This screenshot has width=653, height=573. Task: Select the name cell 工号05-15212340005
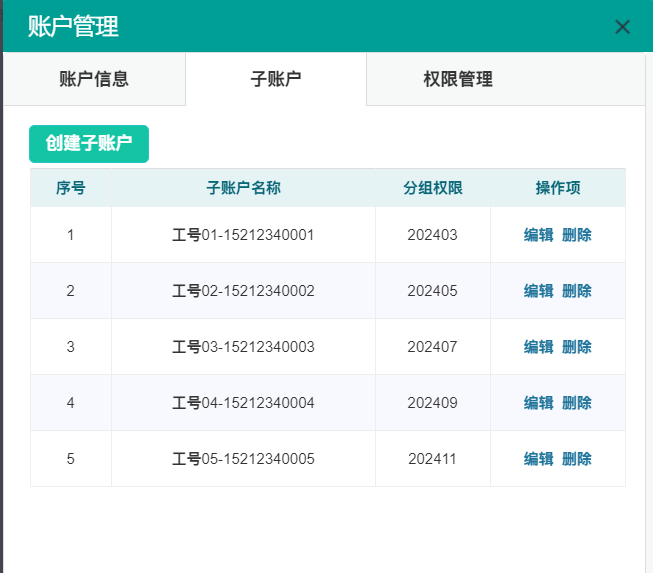tap(243, 459)
